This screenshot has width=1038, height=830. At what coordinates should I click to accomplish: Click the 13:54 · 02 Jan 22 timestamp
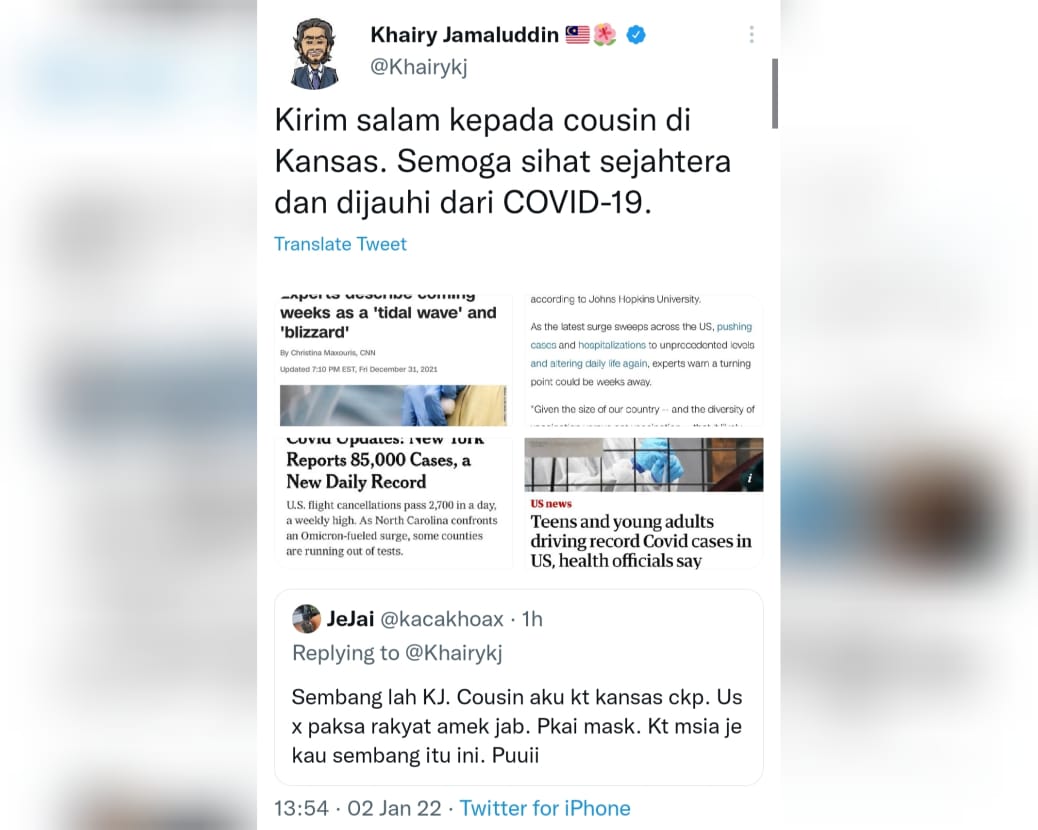pyautogui.click(x=357, y=808)
